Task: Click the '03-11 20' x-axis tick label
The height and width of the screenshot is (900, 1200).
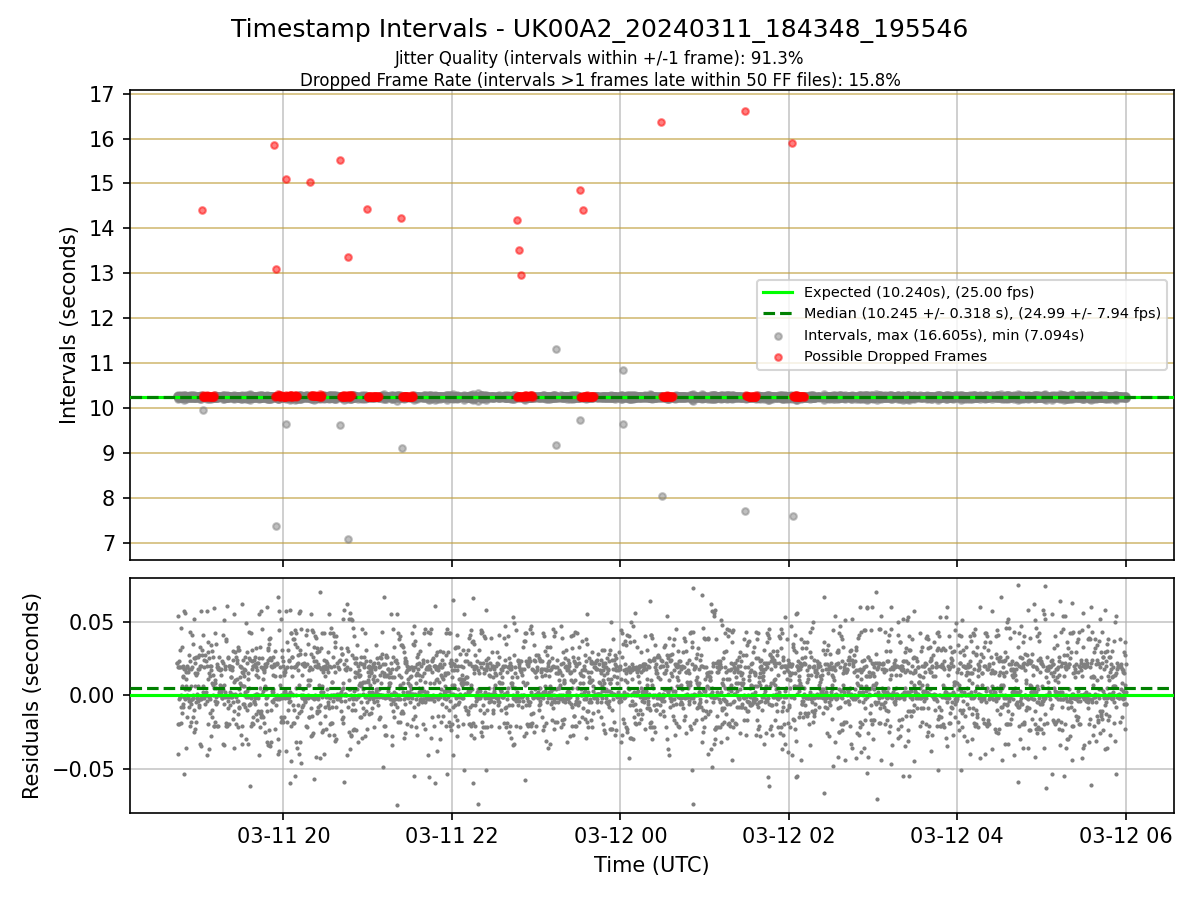Action: point(282,836)
